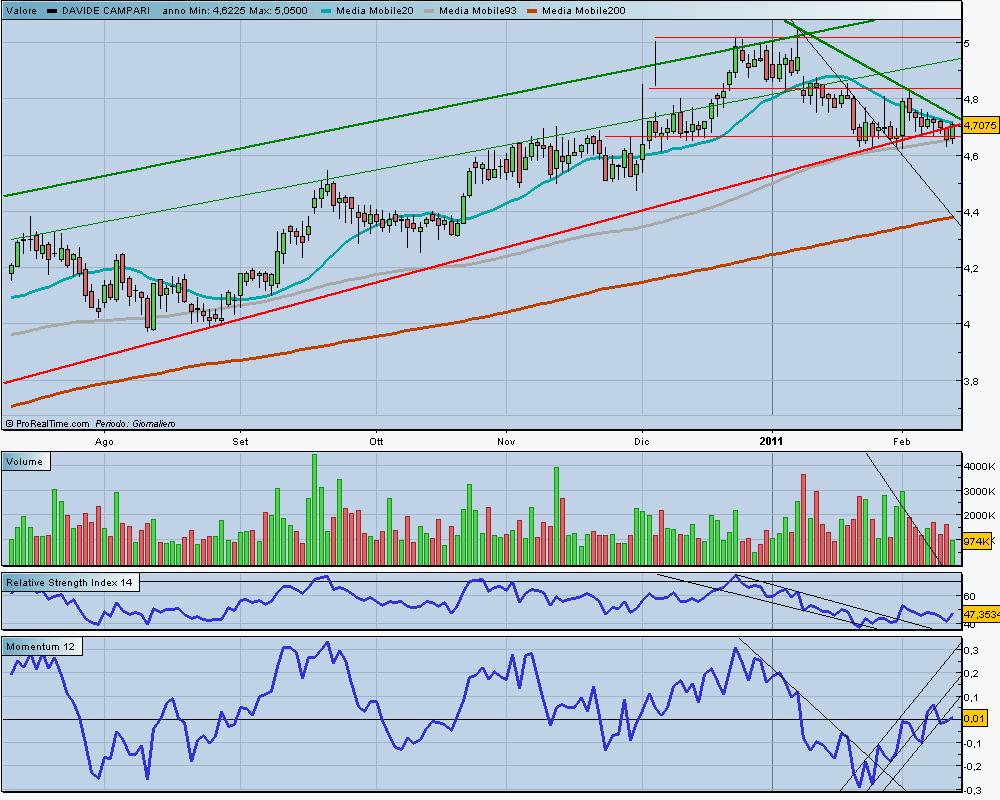The height and width of the screenshot is (800, 1000).
Task: Click the anno Min/Max price text
Action: (x=235, y=10)
